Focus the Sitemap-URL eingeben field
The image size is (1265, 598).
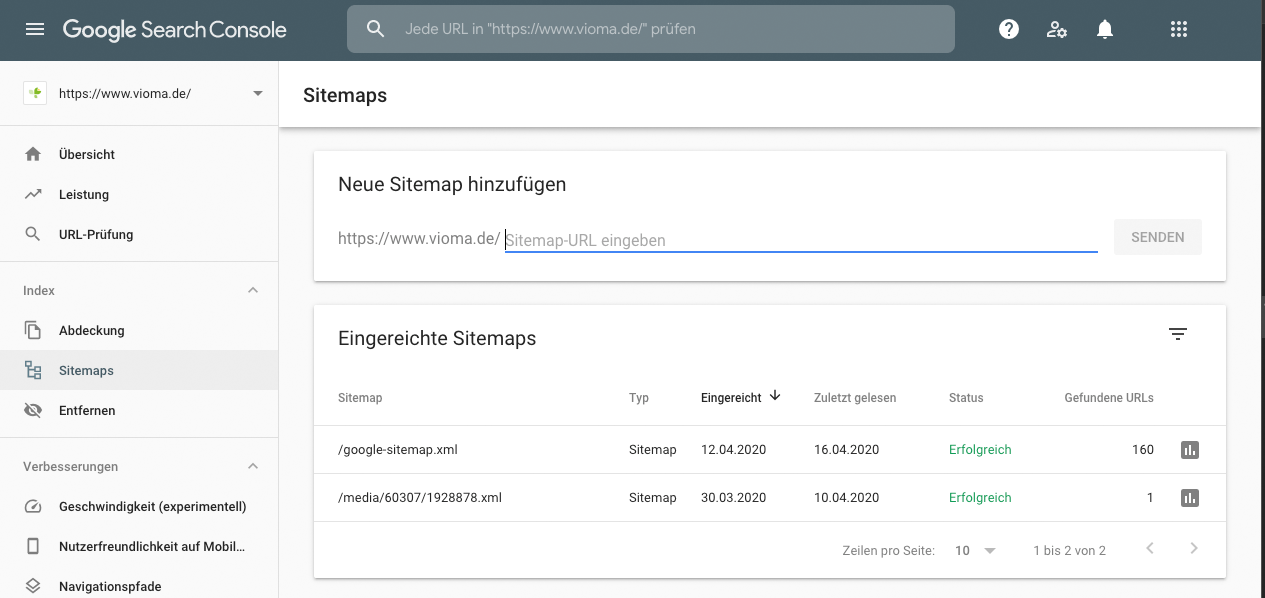click(x=801, y=240)
